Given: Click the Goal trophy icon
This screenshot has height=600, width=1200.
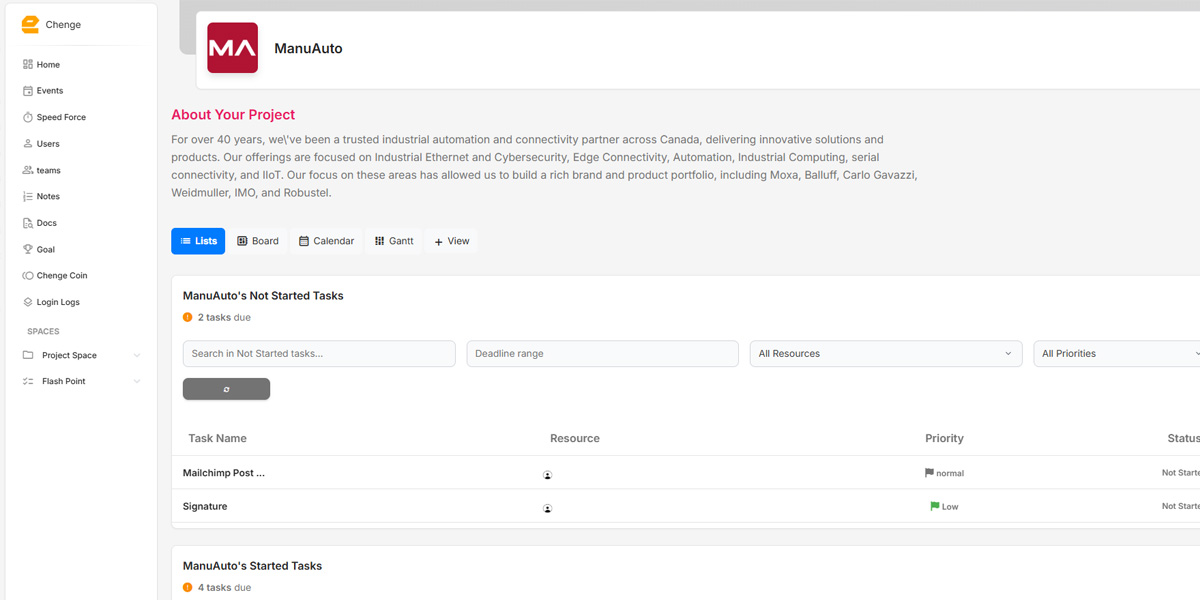Looking at the screenshot, I should tap(28, 249).
